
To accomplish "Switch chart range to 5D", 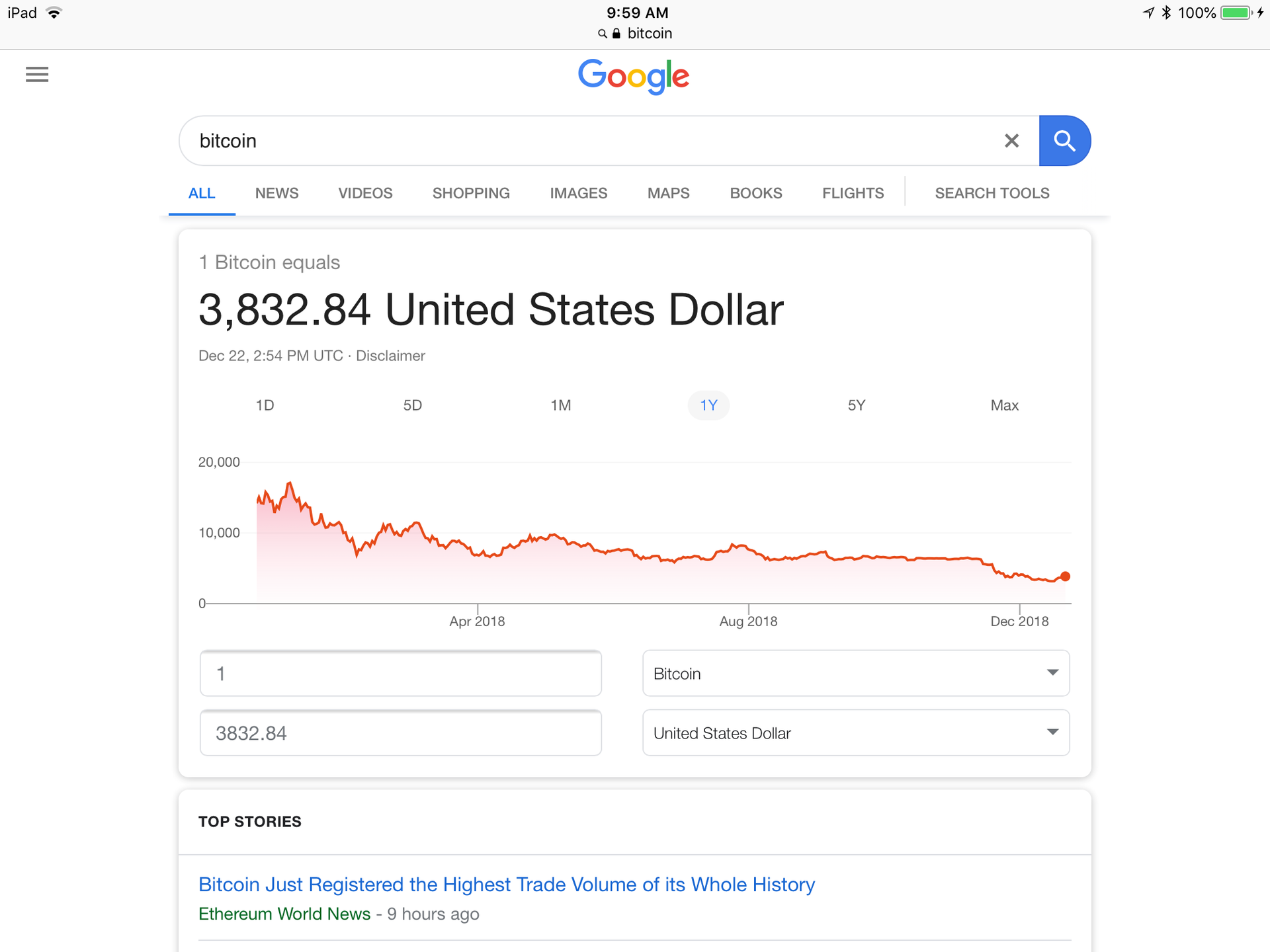I will [x=413, y=405].
